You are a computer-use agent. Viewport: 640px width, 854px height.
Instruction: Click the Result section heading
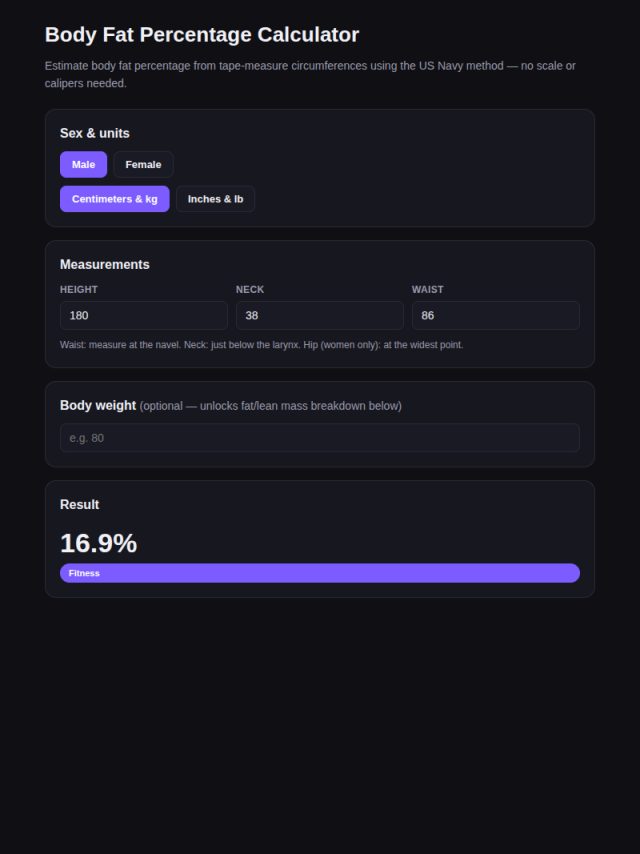tap(80, 505)
